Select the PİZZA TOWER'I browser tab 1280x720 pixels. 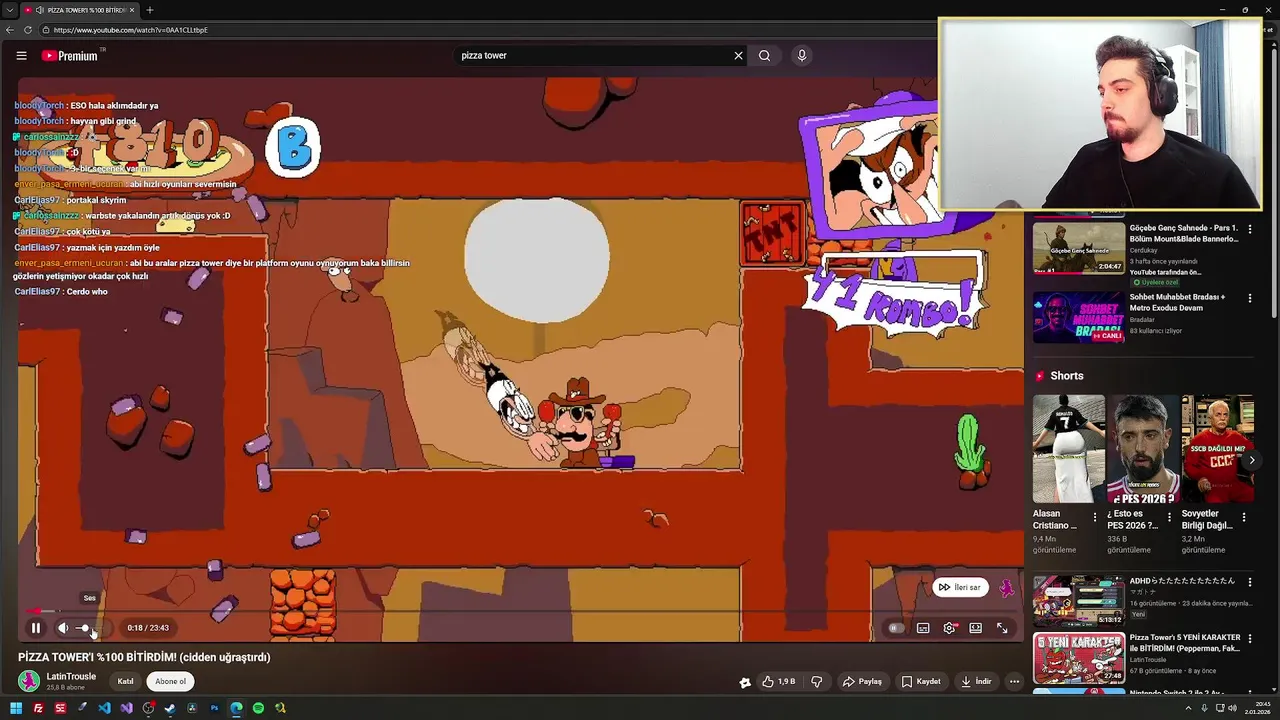pos(80,10)
